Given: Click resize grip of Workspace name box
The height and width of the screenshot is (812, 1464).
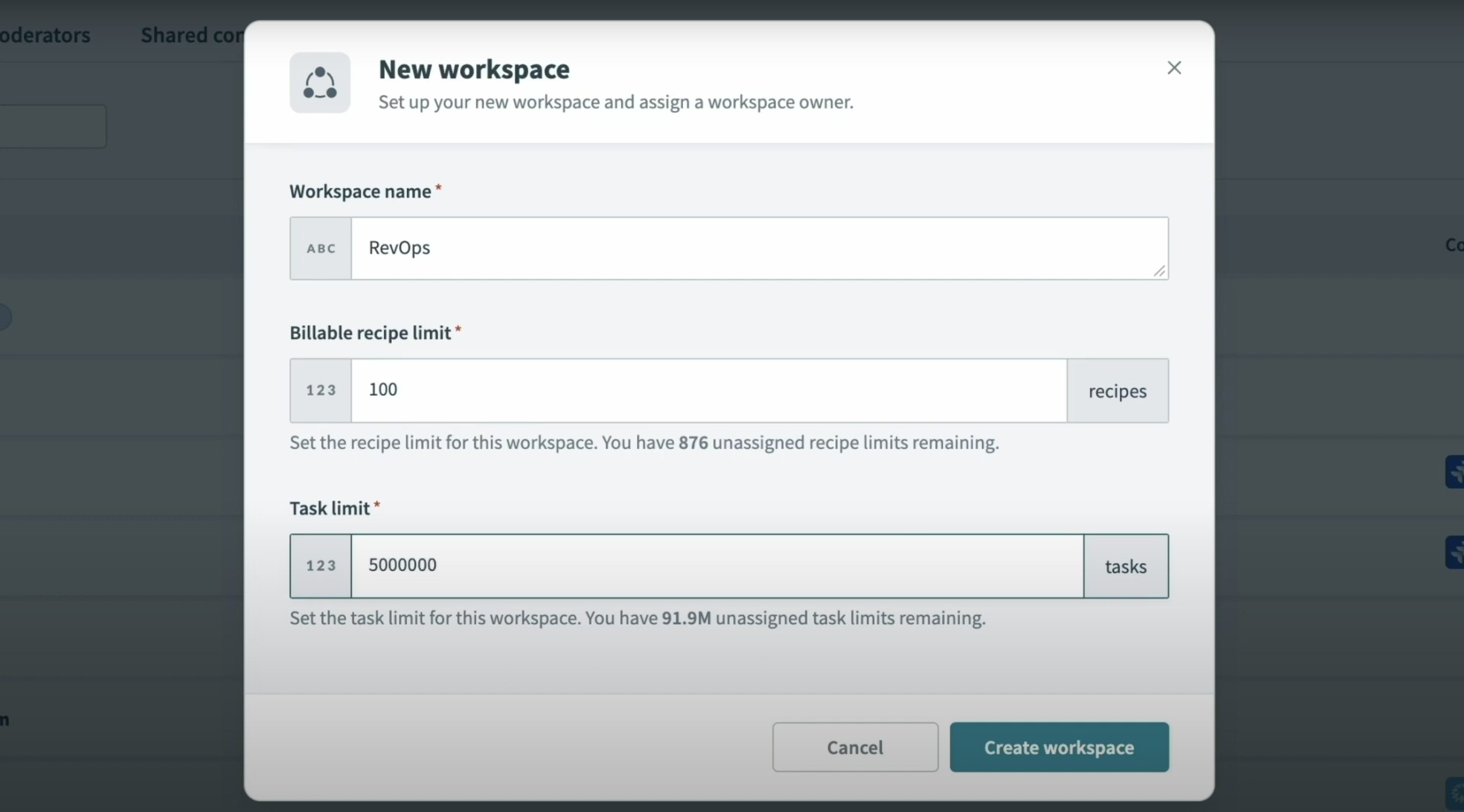Looking at the screenshot, I should [x=1160, y=272].
